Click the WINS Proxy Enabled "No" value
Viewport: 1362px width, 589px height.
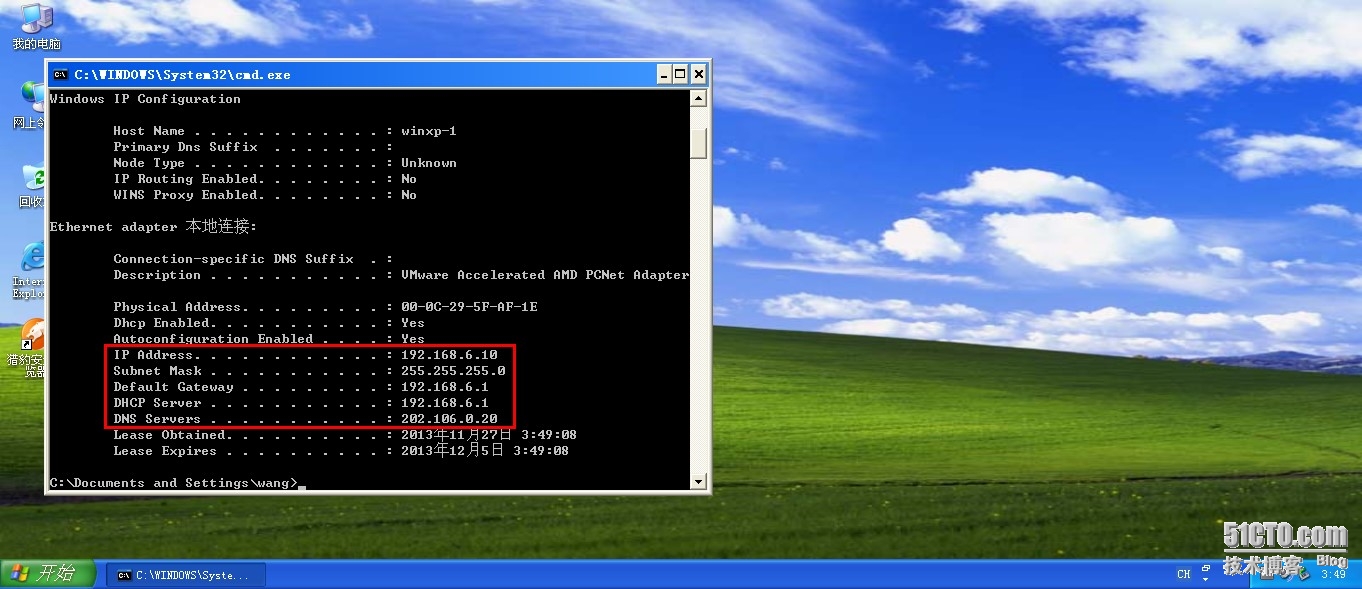point(409,195)
